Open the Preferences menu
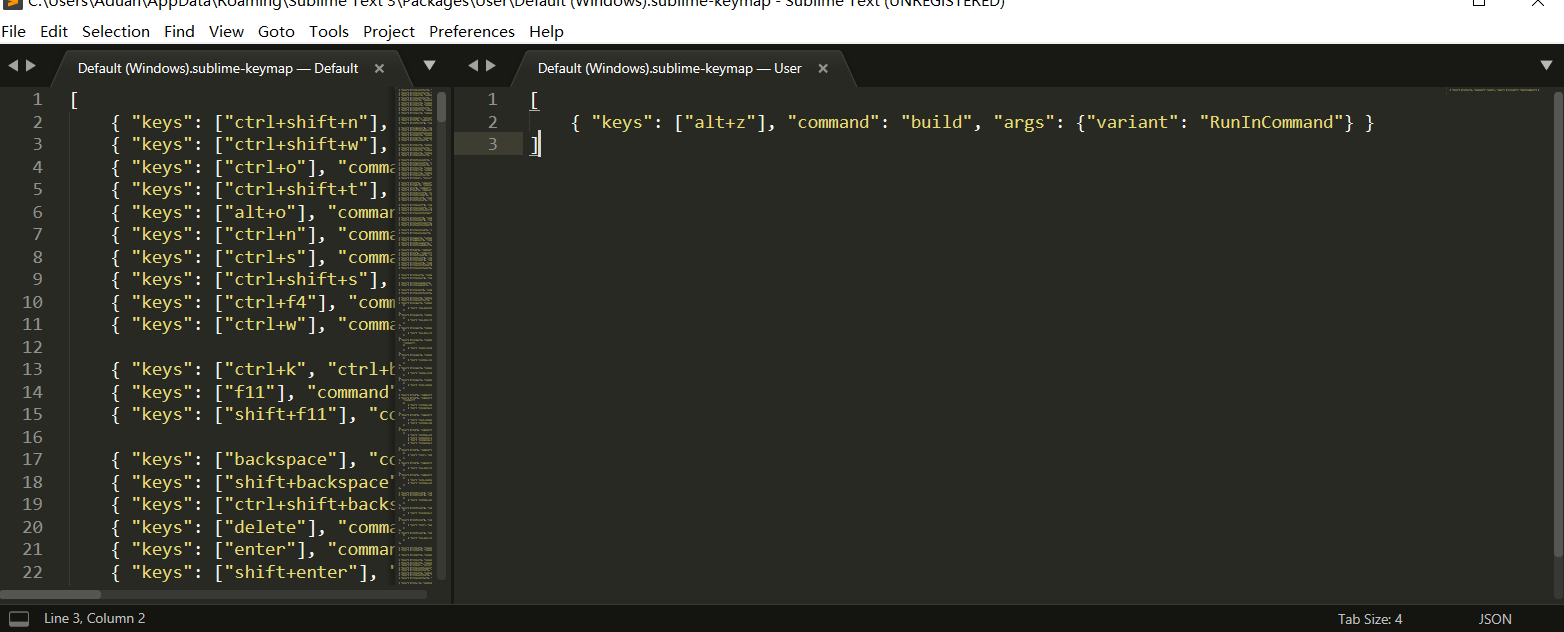This screenshot has height=632, width=1564. (472, 32)
